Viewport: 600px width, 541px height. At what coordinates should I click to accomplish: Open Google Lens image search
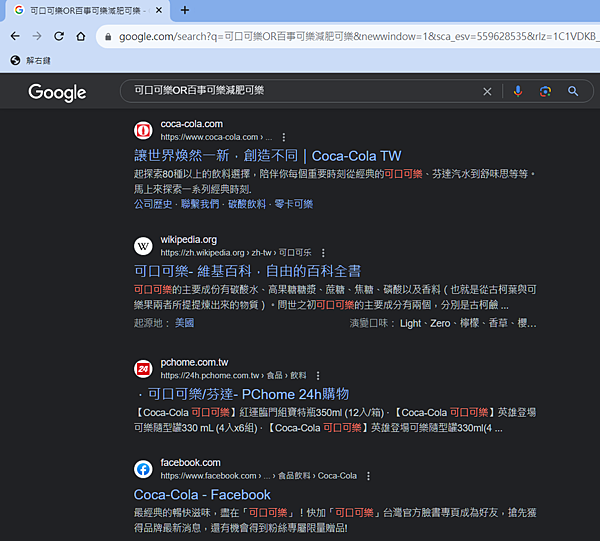tap(545, 91)
